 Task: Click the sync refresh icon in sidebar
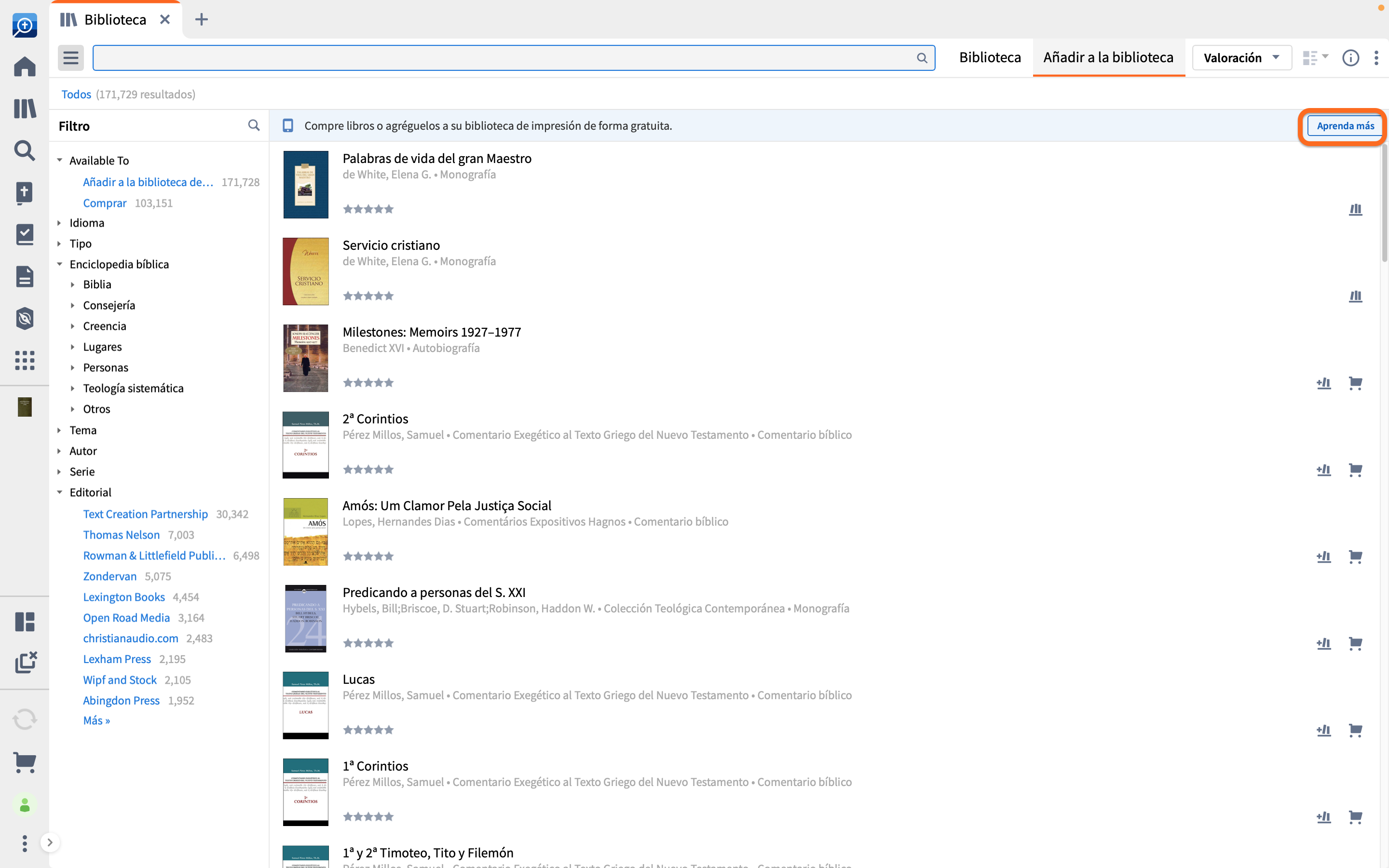(25, 719)
